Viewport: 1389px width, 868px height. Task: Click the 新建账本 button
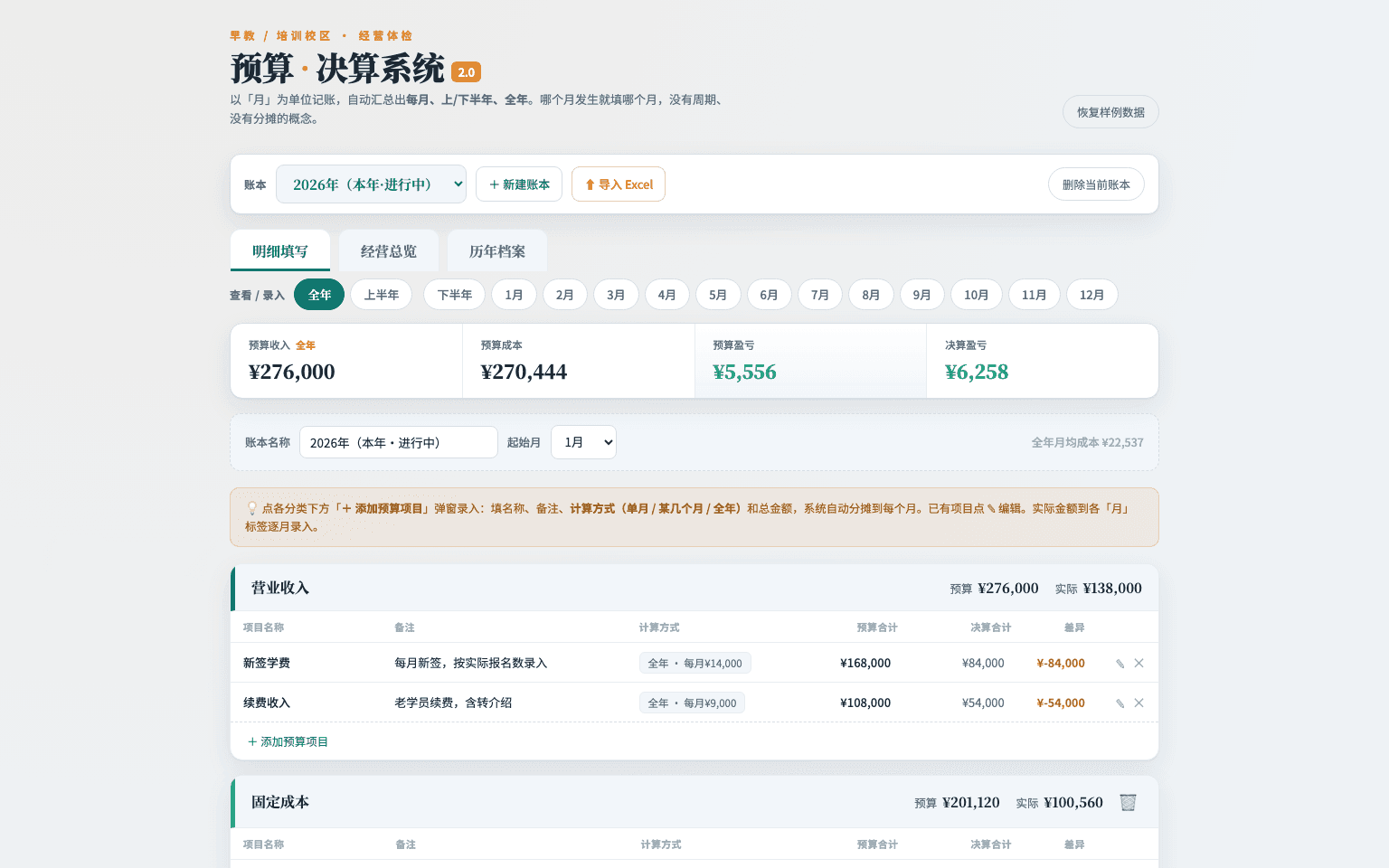[x=519, y=184]
